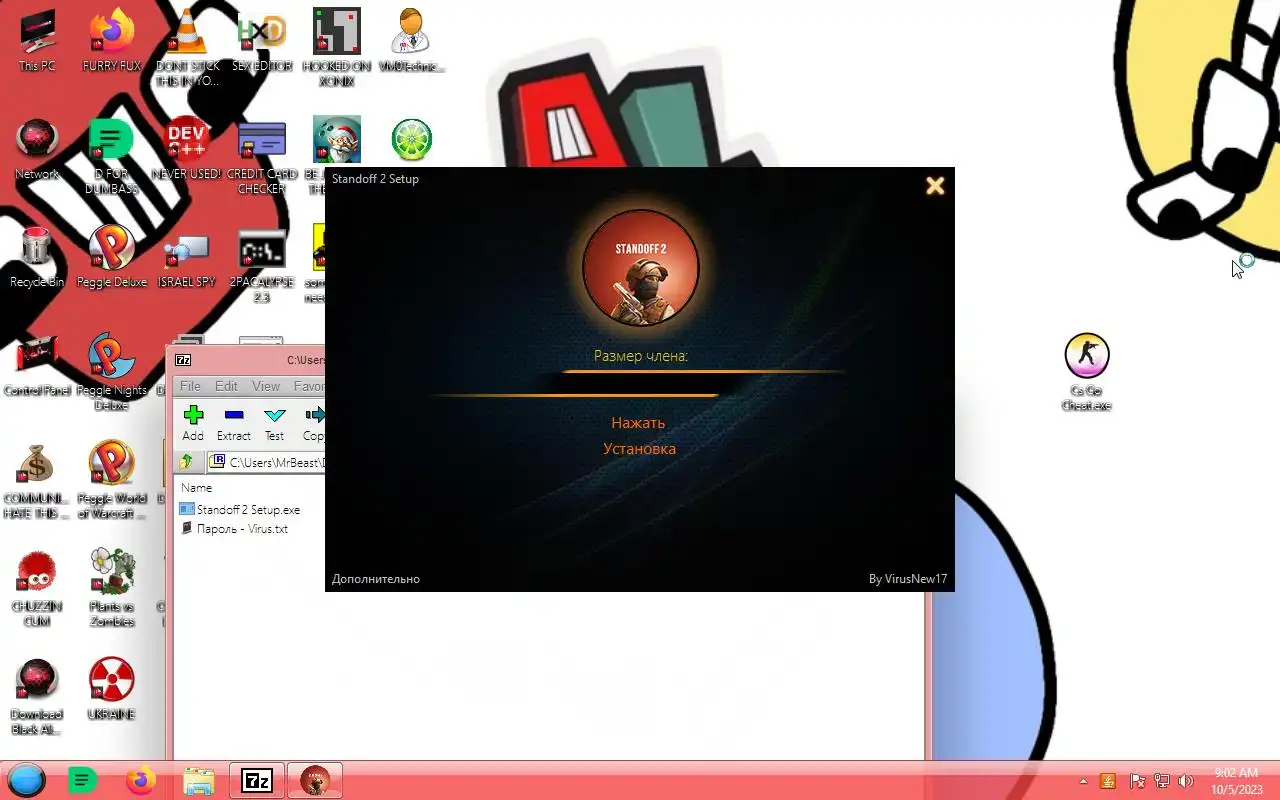Open the SEX EDITOR HxD shortcut
Viewport: 1280px width, 800px height.
[262, 41]
